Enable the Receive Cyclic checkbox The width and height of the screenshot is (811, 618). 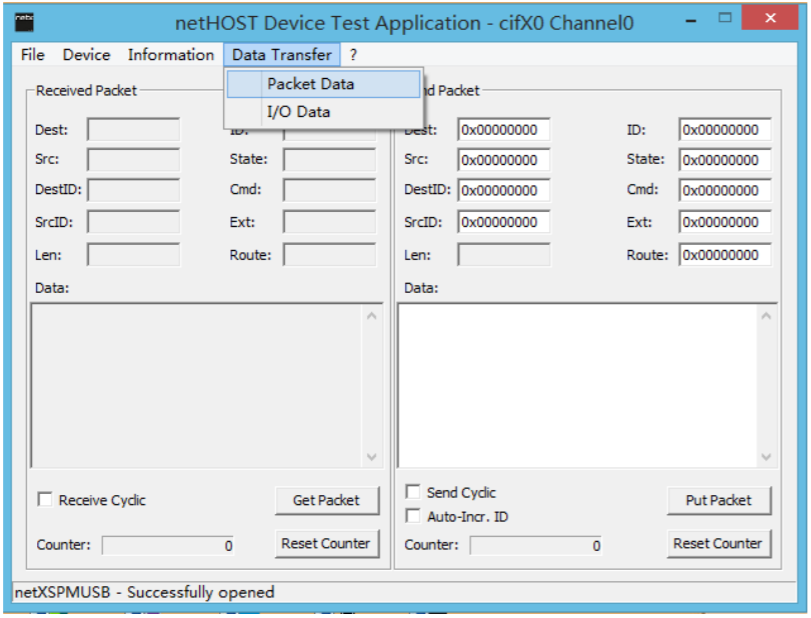point(45,500)
